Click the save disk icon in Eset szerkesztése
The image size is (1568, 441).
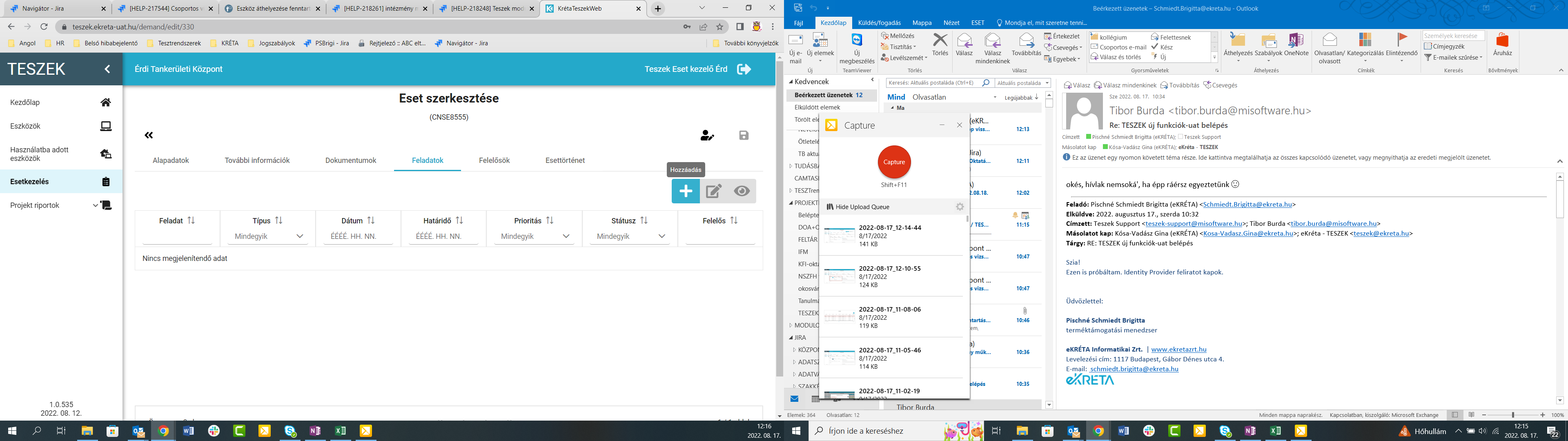pos(744,135)
